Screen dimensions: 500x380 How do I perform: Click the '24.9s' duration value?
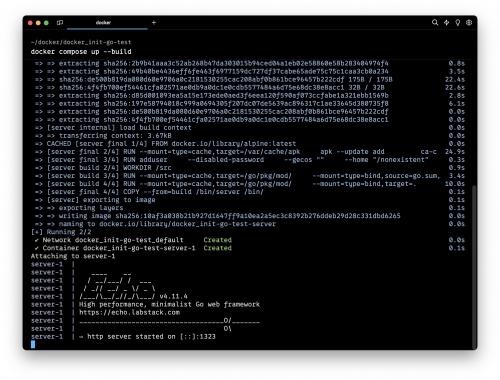455,152
